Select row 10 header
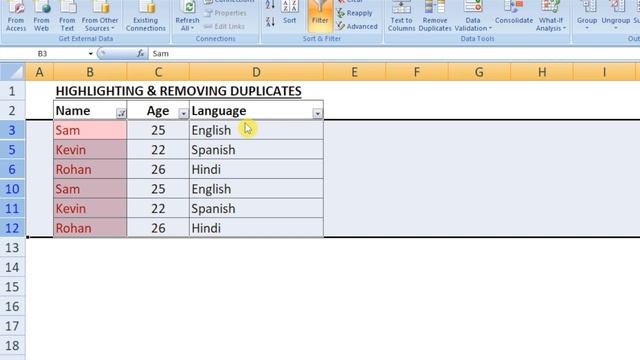Viewport: 640px width, 360px height. tap(12, 189)
